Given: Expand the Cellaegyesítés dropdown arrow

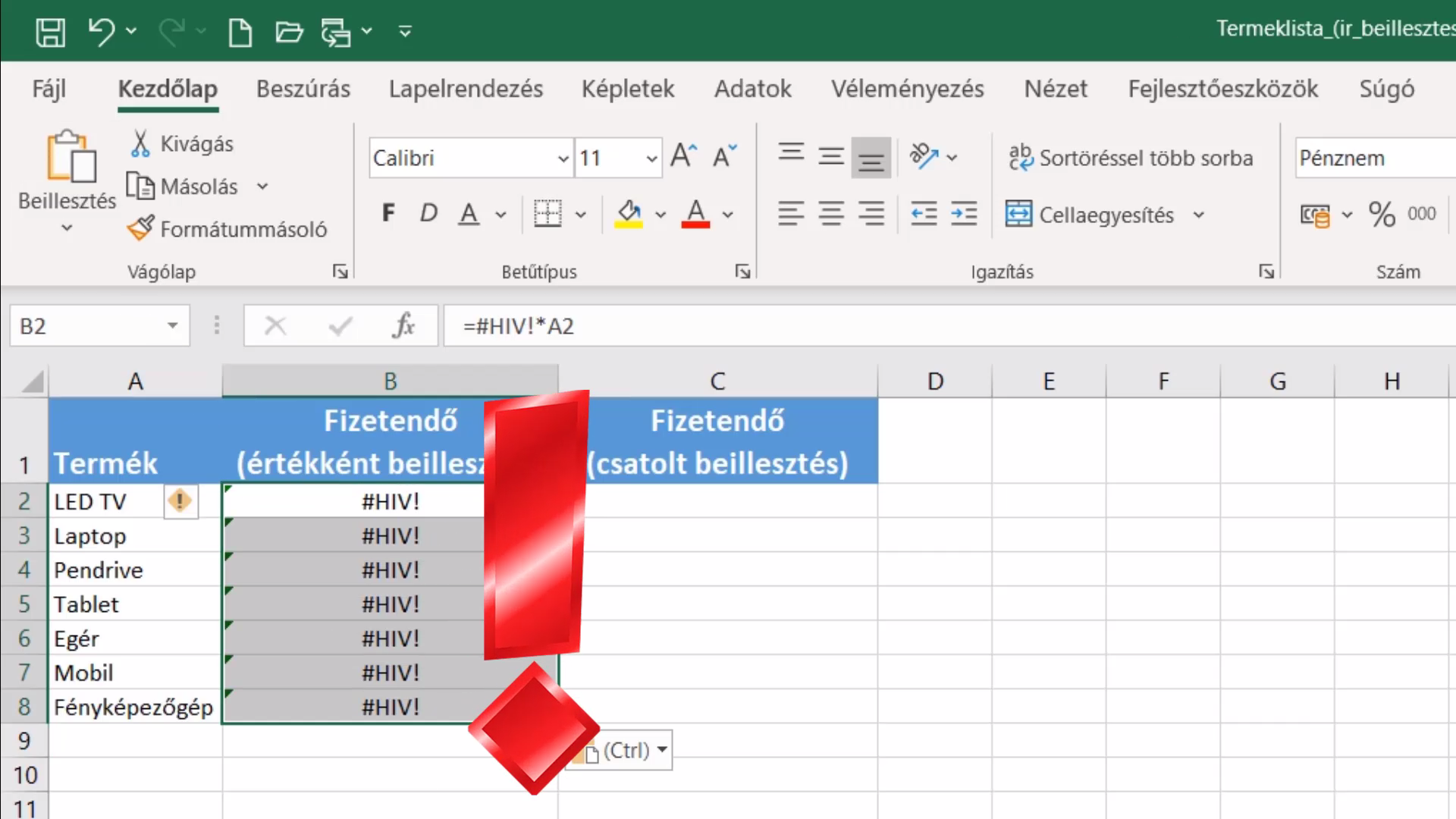Looking at the screenshot, I should pyautogui.click(x=1198, y=215).
